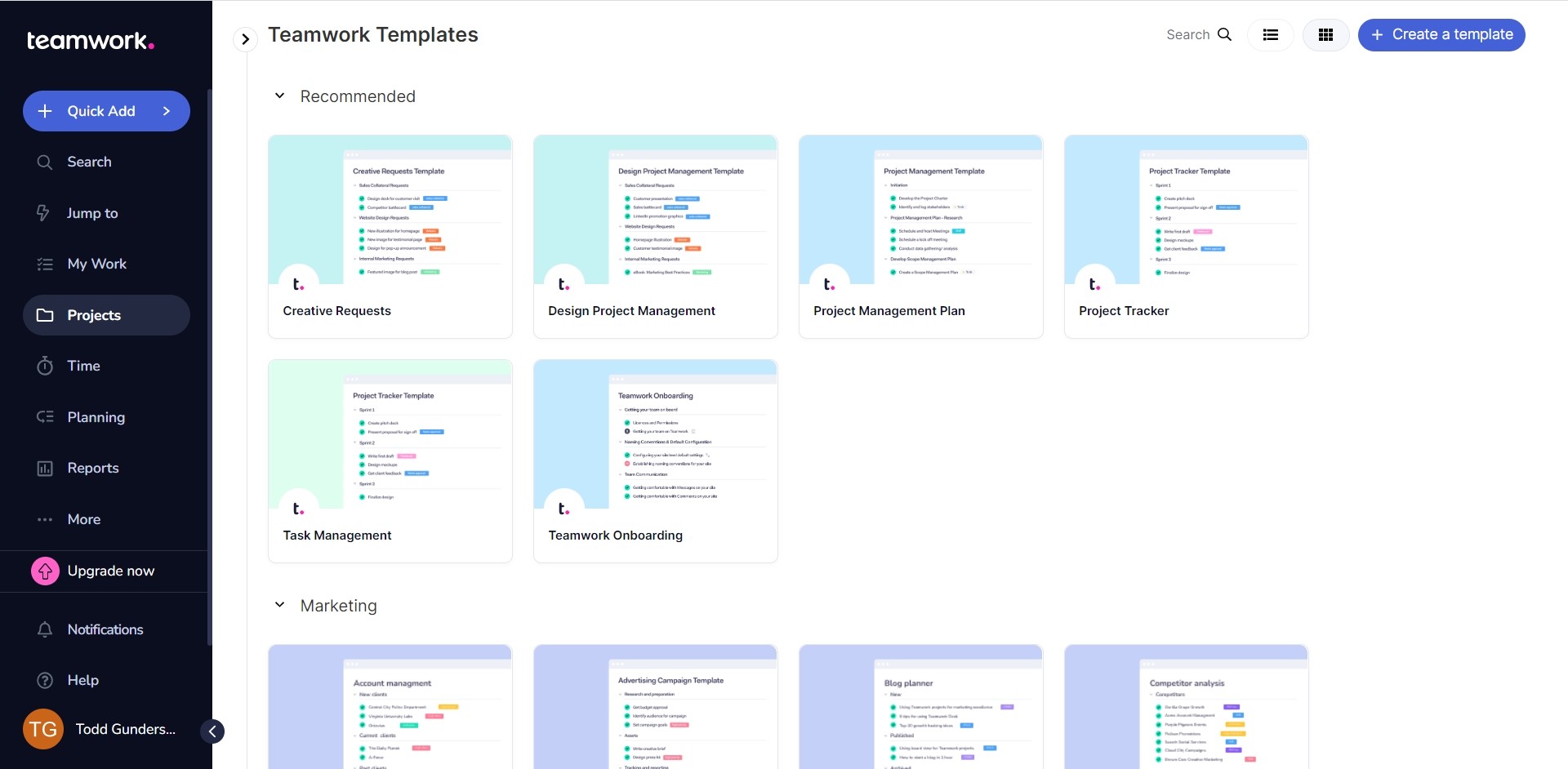Screen dimensions: 1568x769
Task: Expand the main content panel arrow
Action: 245,38
